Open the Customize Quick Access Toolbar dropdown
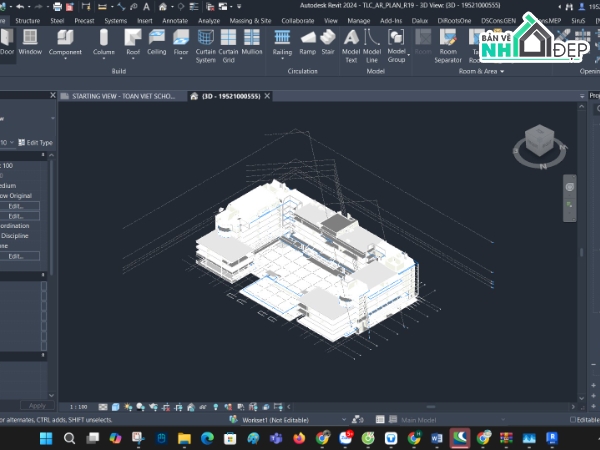 point(239,7)
